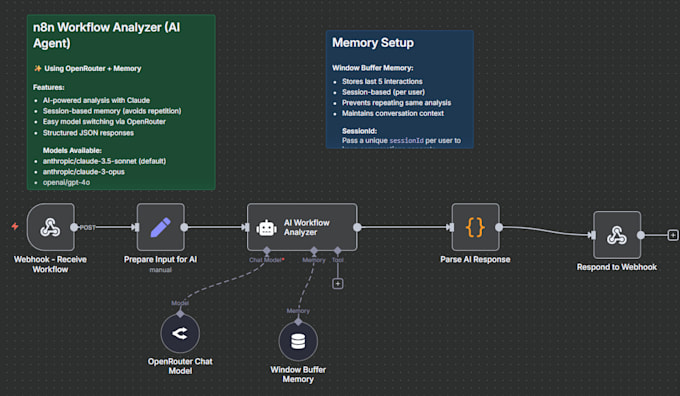Image resolution: width=680 pixels, height=396 pixels.
Task: Click the POST label on webhook connection
Action: 87,227
